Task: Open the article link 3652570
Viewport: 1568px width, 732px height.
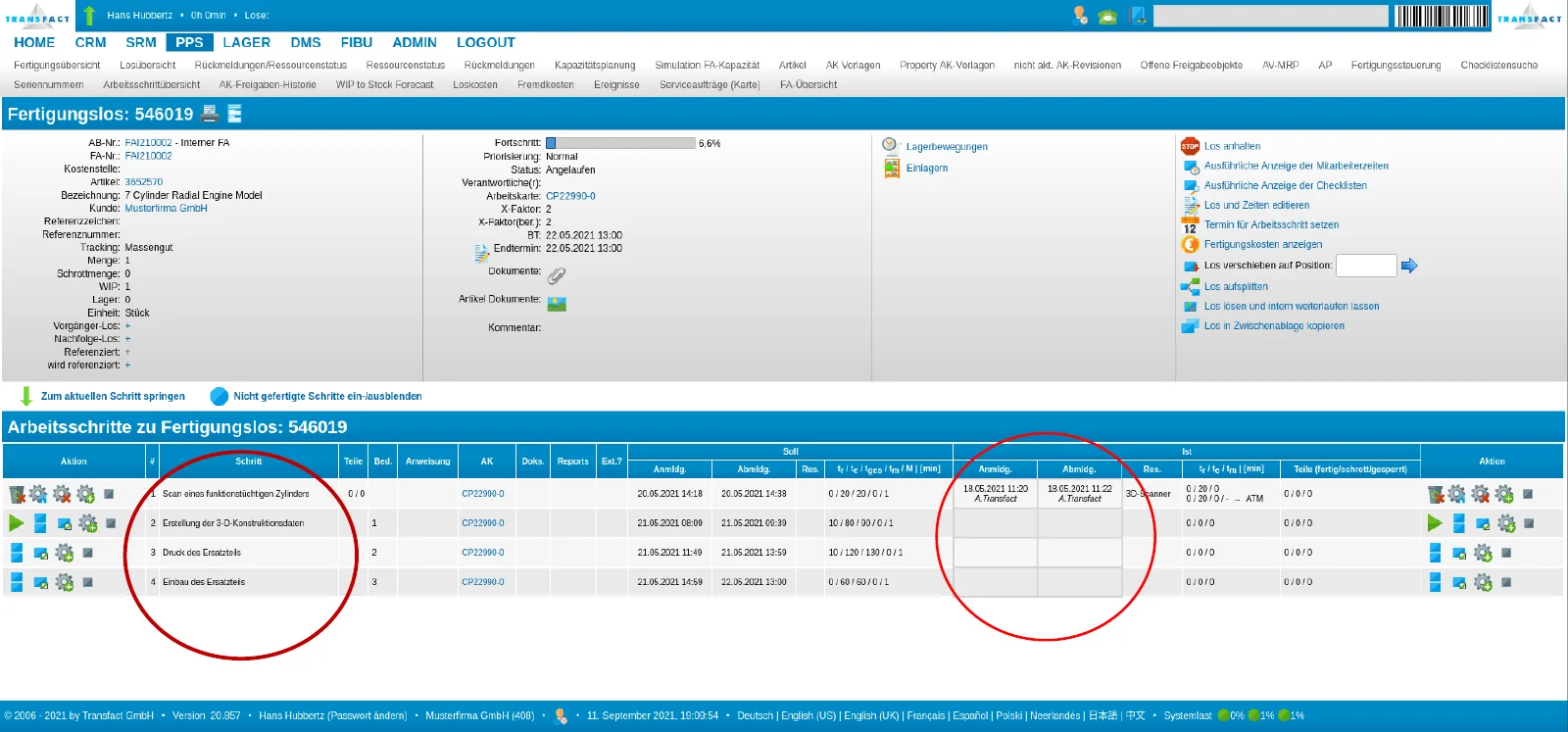Action: tap(144, 181)
